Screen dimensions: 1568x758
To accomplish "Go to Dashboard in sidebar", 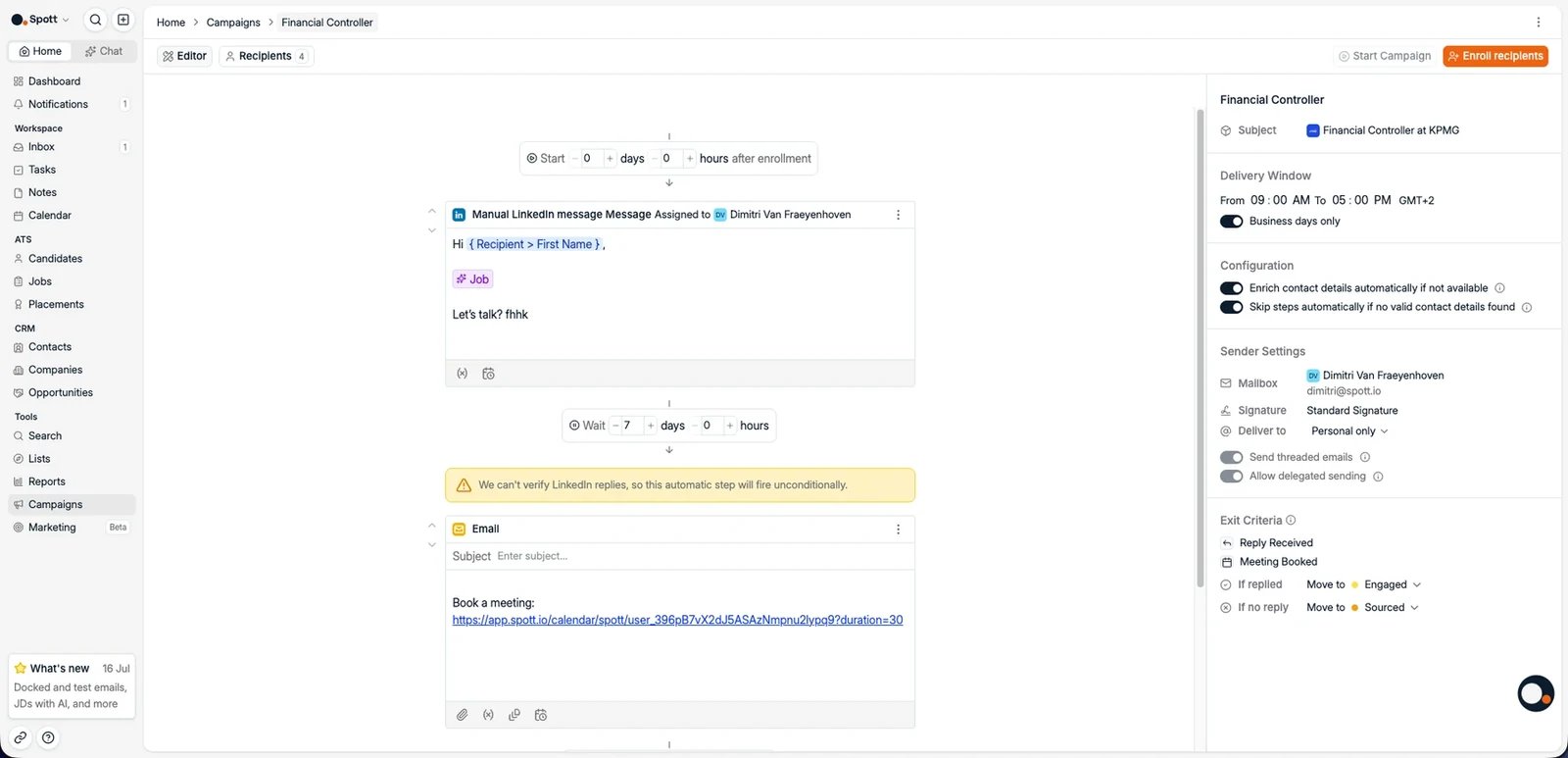I will click(x=72, y=81).
